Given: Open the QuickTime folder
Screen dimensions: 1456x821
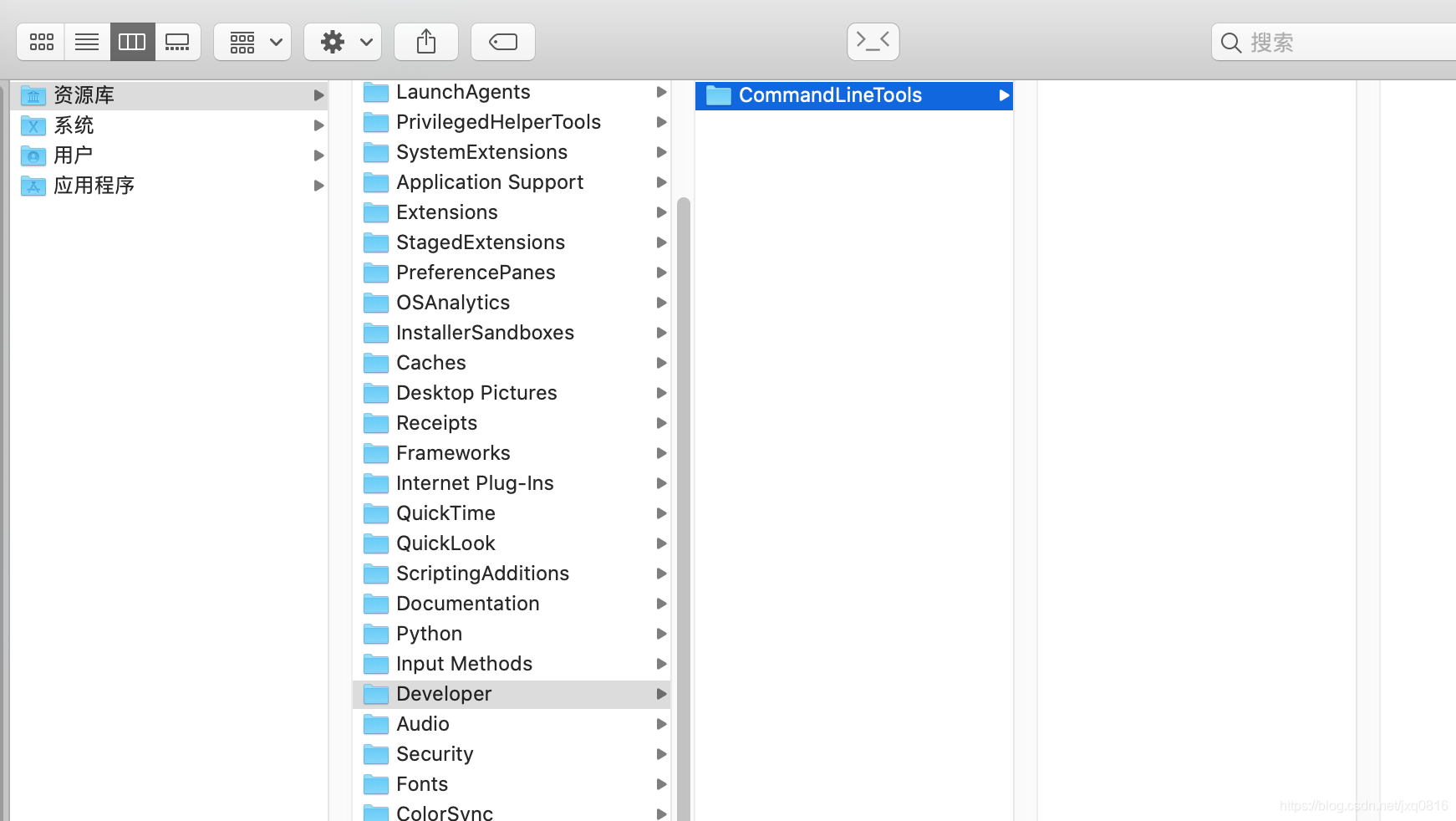Looking at the screenshot, I should click(445, 512).
